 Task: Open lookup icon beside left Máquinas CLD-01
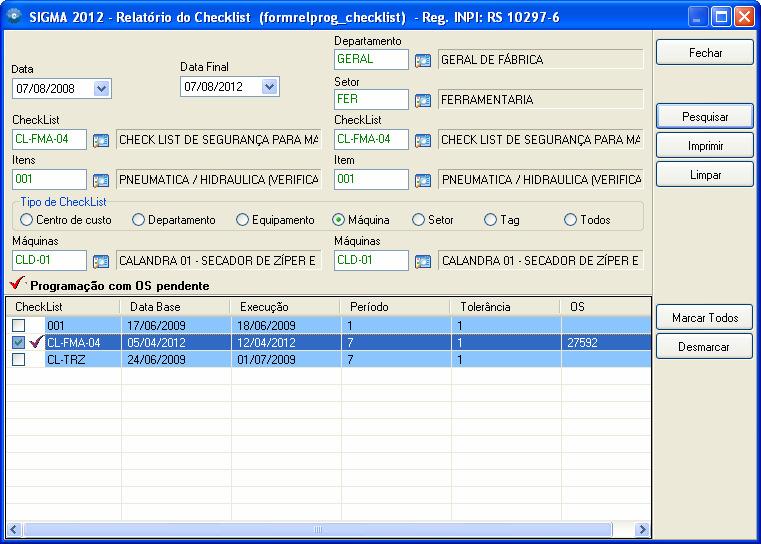click(x=100, y=262)
